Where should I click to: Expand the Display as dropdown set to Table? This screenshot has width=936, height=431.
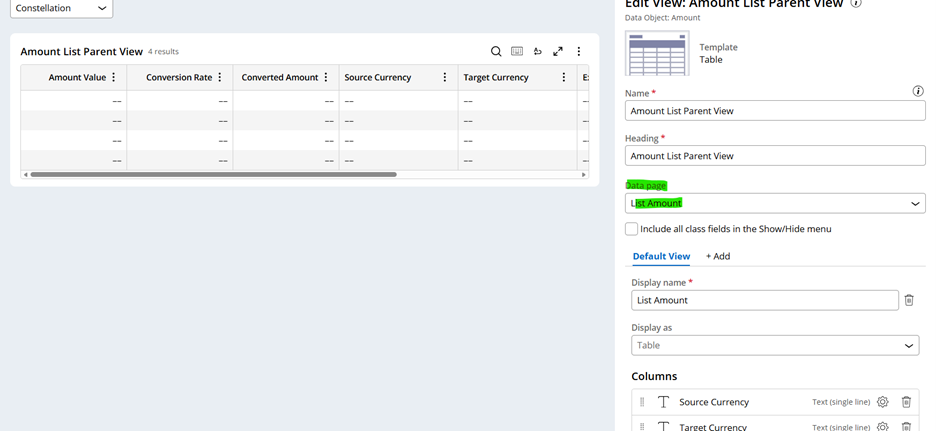click(x=775, y=345)
